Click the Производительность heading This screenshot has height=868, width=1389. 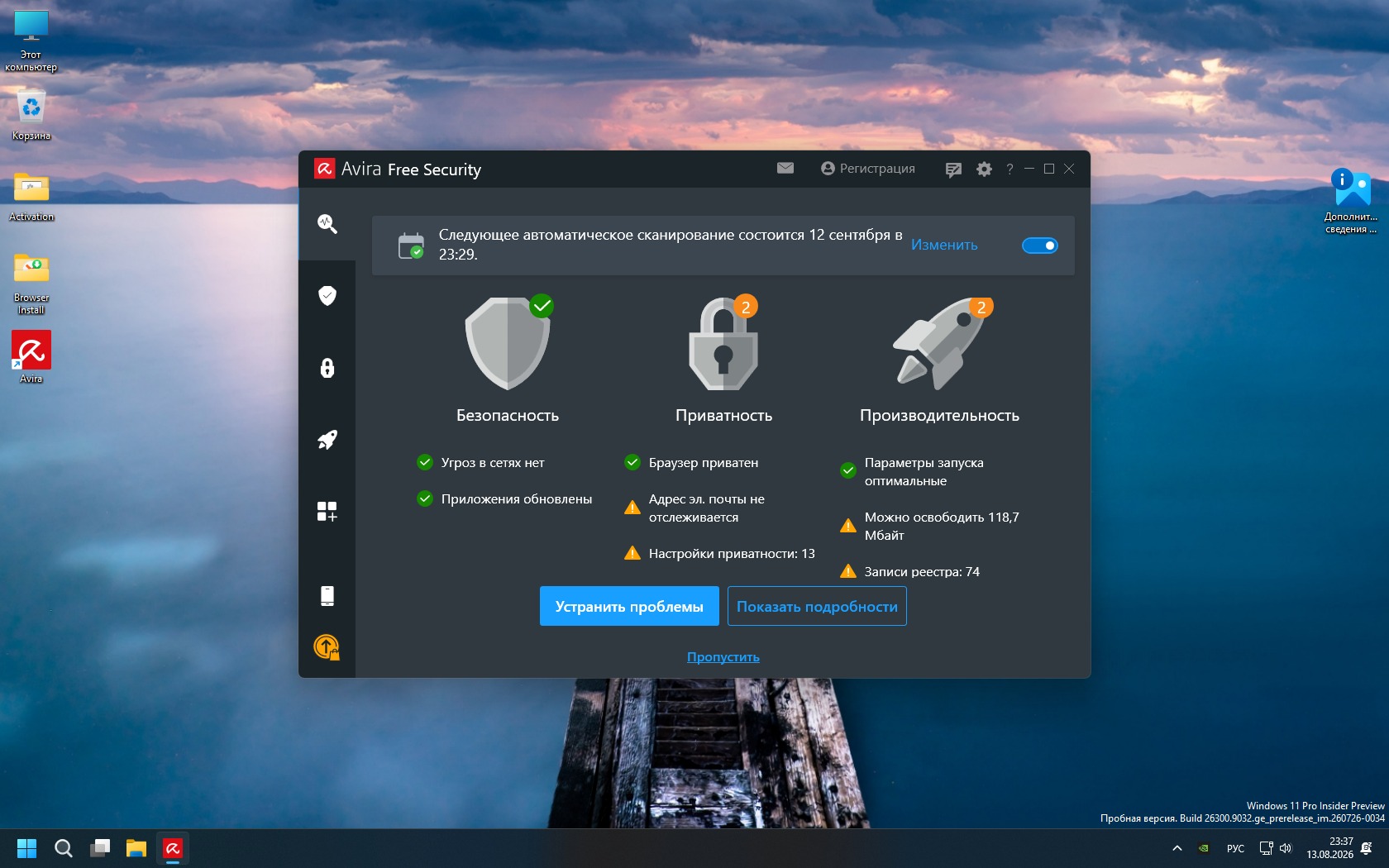939,415
